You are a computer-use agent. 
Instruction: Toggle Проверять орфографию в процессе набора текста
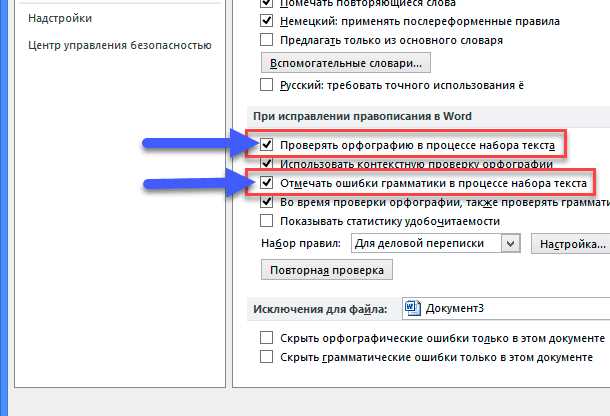pyautogui.click(x=266, y=144)
